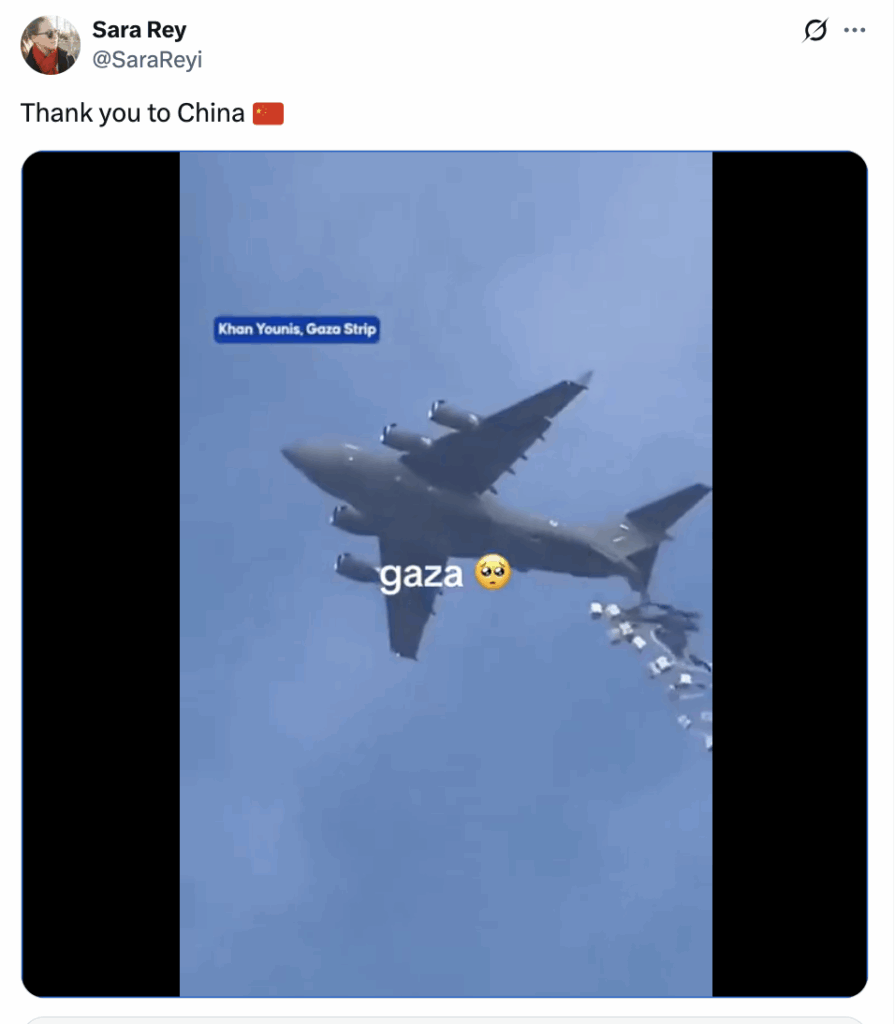Click the Grok explain-post icon
Screen dimensions: 895x1024
815,30
